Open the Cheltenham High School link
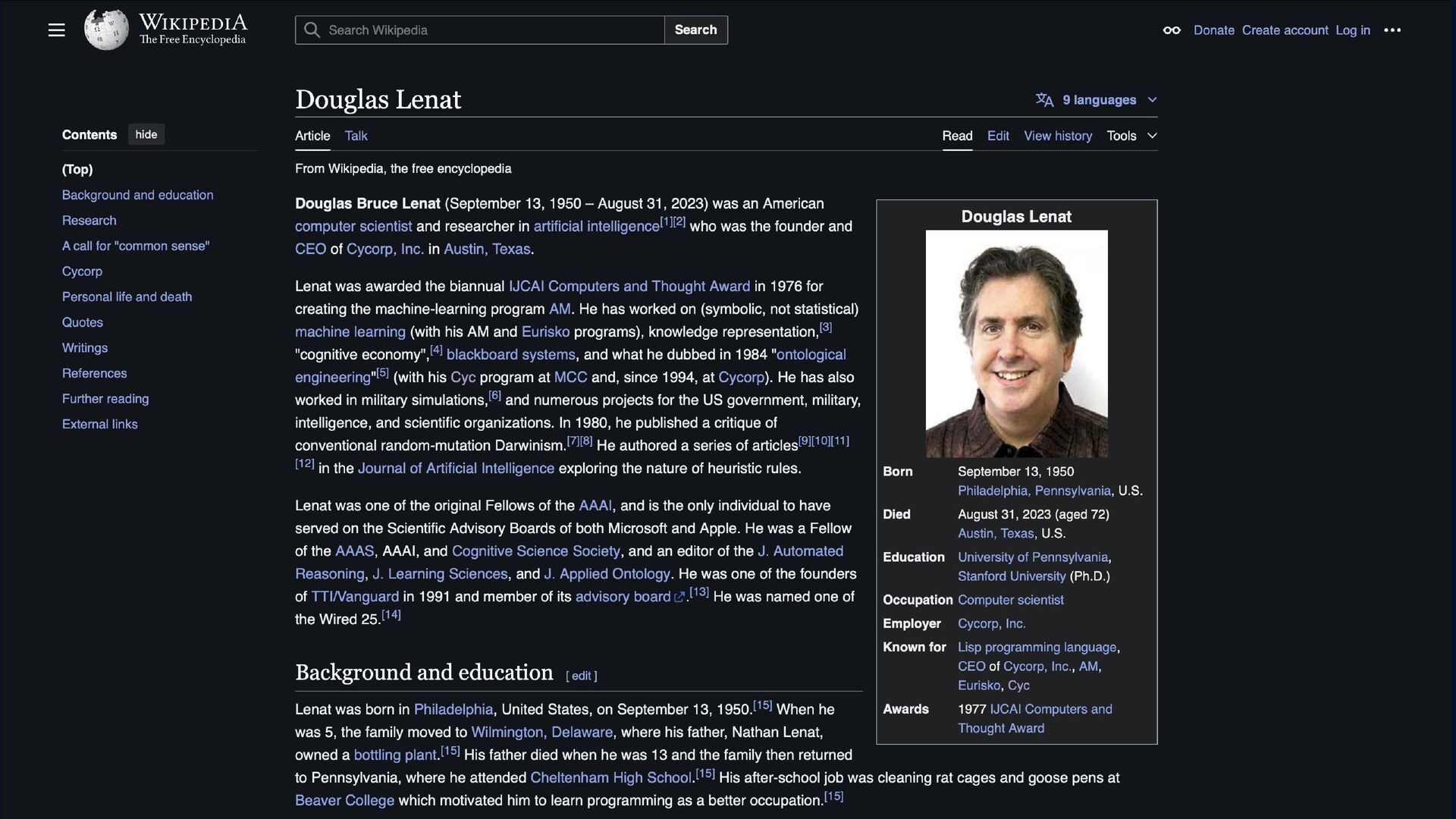Image resolution: width=1456 pixels, height=819 pixels. (x=610, y=777)
